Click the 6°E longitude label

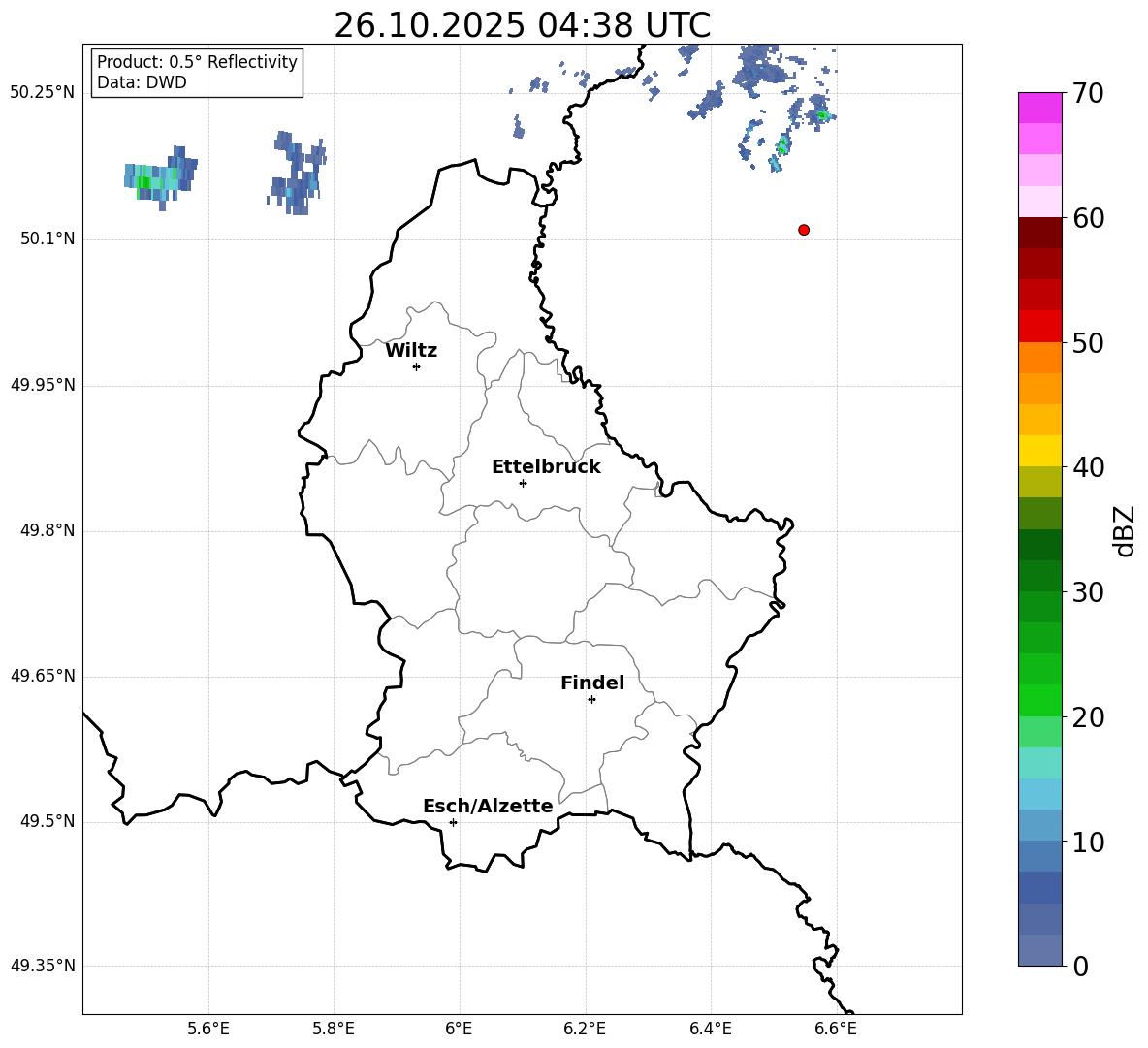pos(459,1029)
